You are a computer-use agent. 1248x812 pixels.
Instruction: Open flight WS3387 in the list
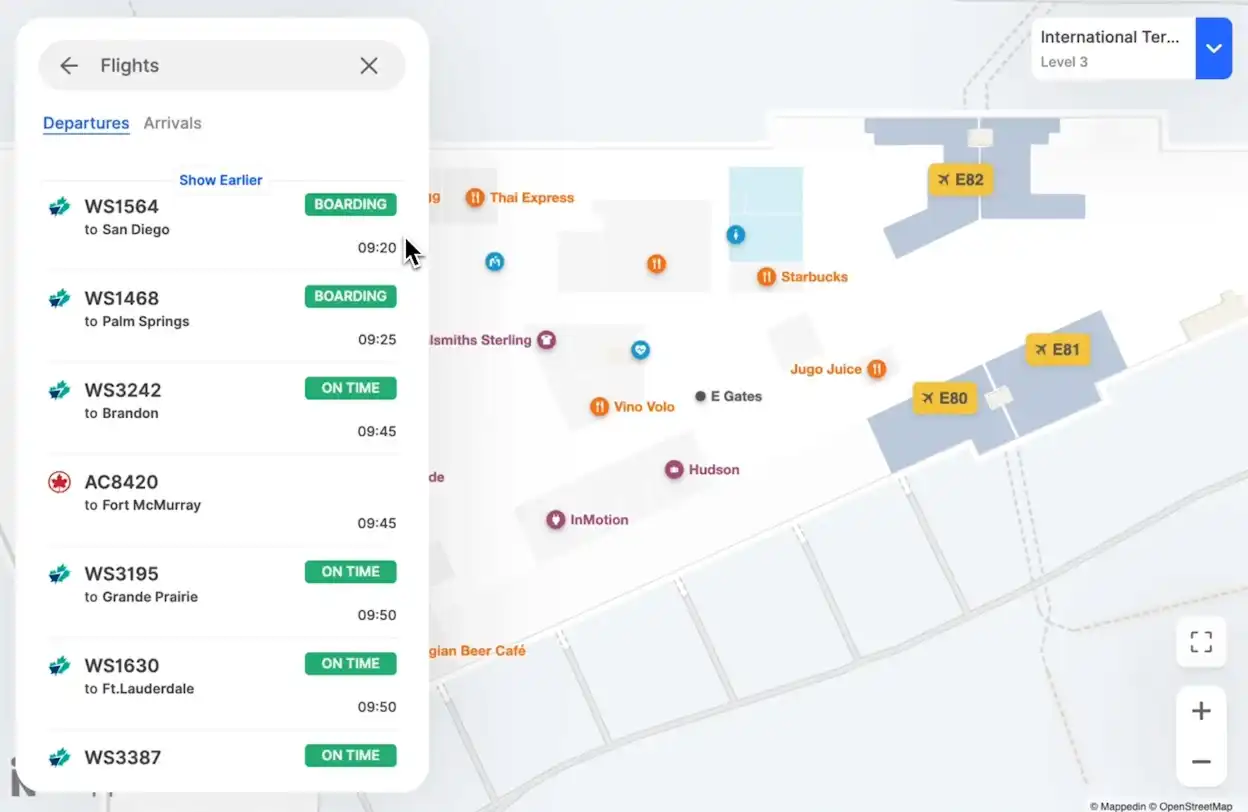[222, 760]
